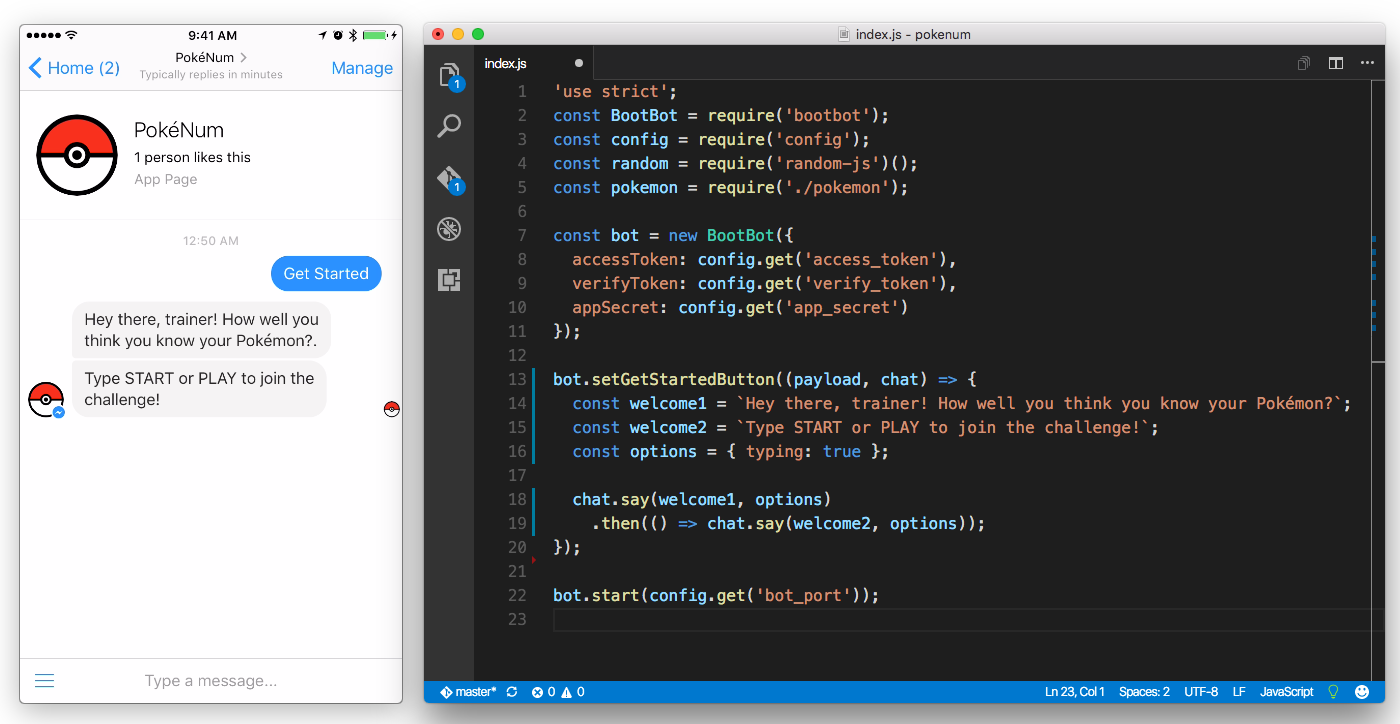The image size is (1400, 724).
Task: Click the Manage link in Messenger
Action: (x=362, y=68)
